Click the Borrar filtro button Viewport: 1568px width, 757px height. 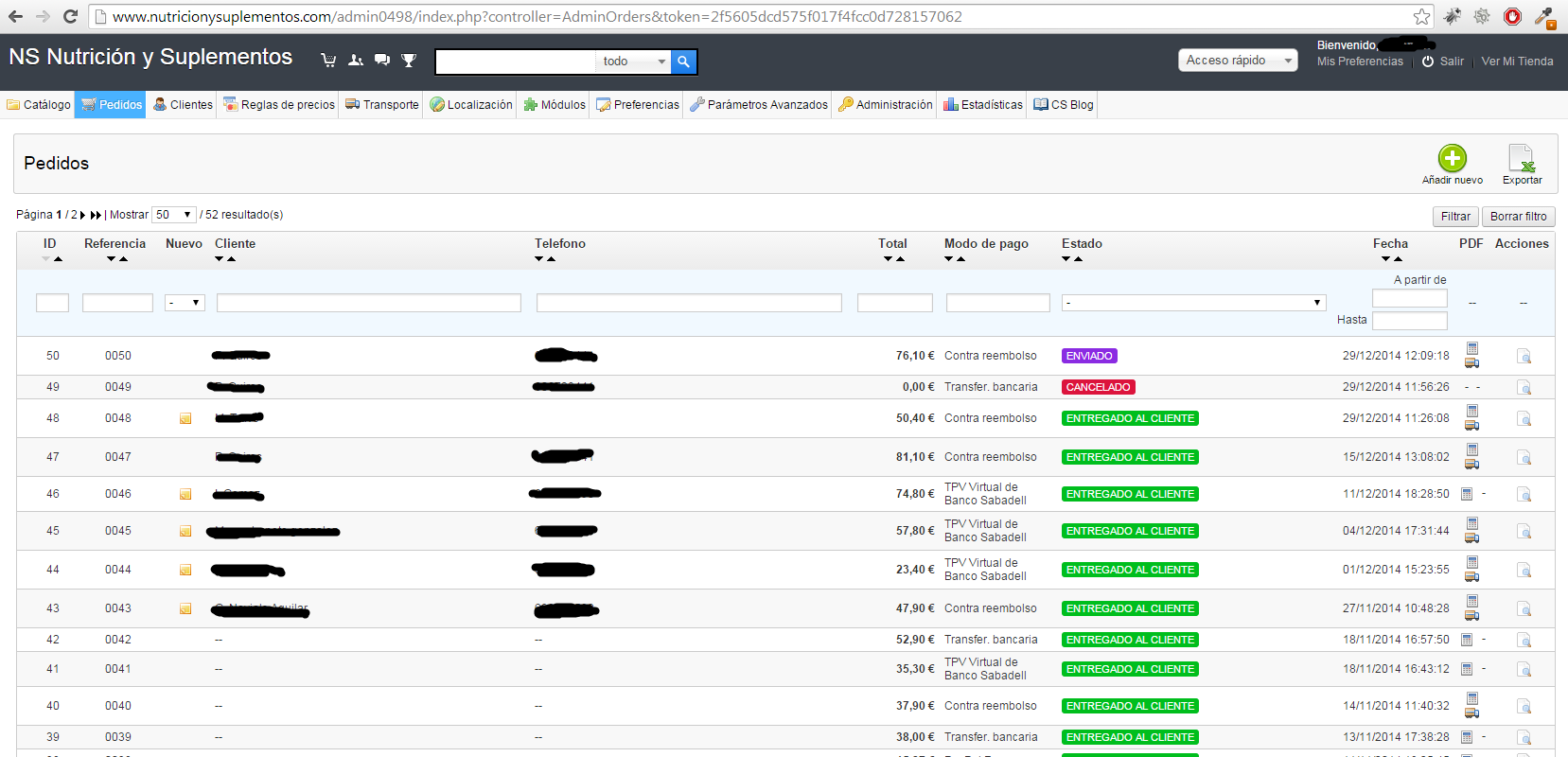1518,217
